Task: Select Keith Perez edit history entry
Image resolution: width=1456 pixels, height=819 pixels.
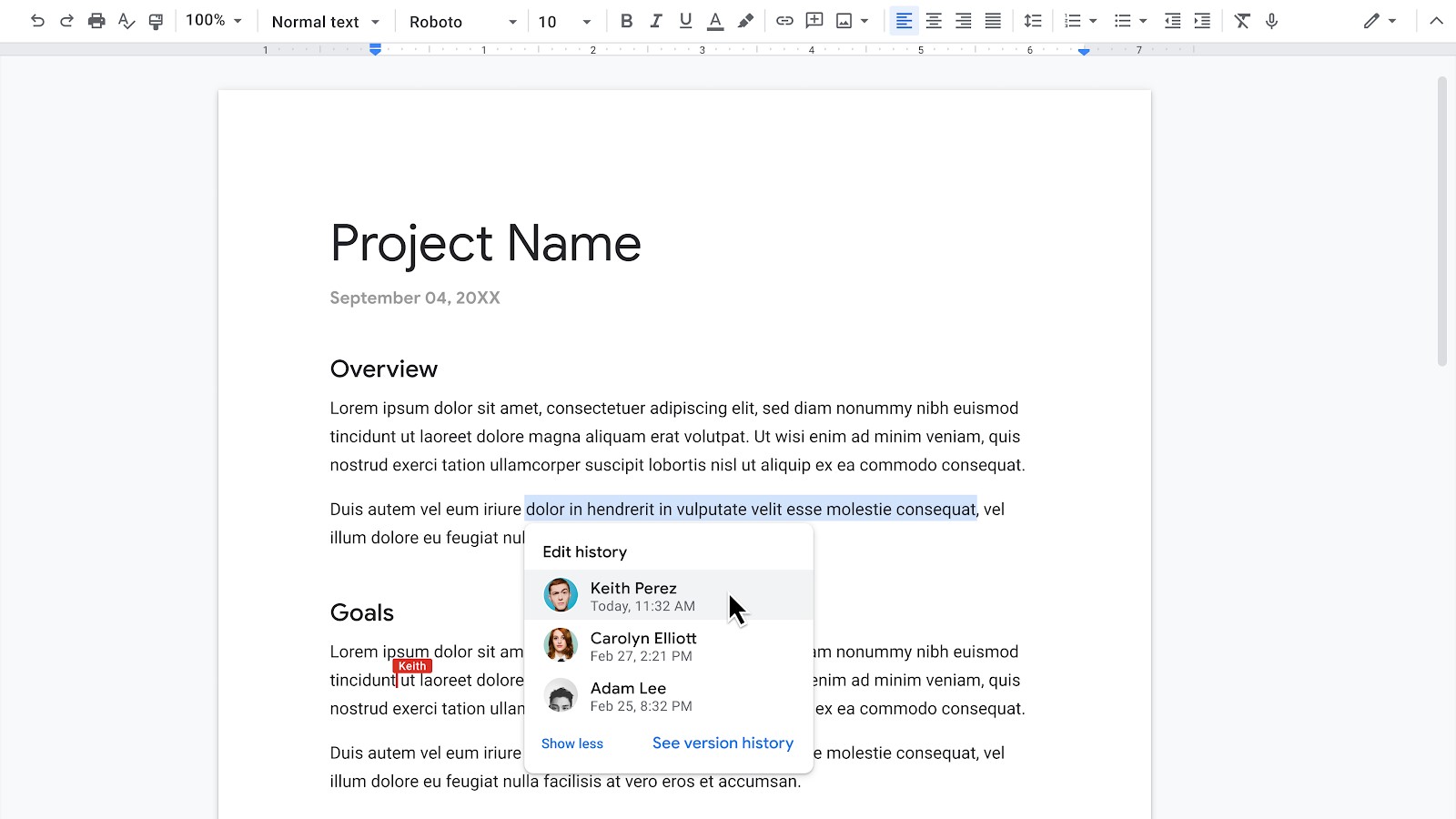Action: click(669, 595)
